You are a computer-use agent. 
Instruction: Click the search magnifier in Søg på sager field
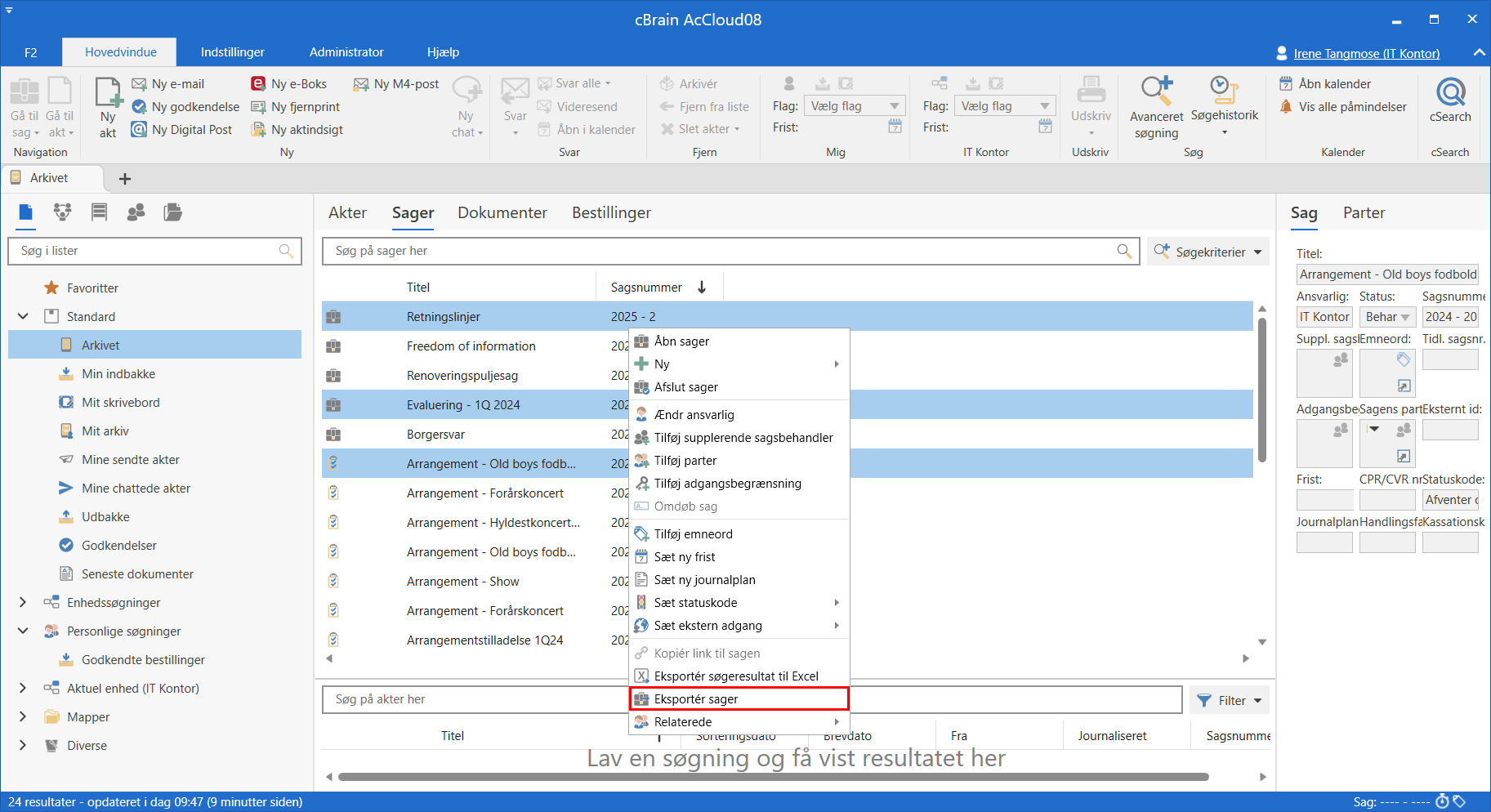click(1124, 251)
